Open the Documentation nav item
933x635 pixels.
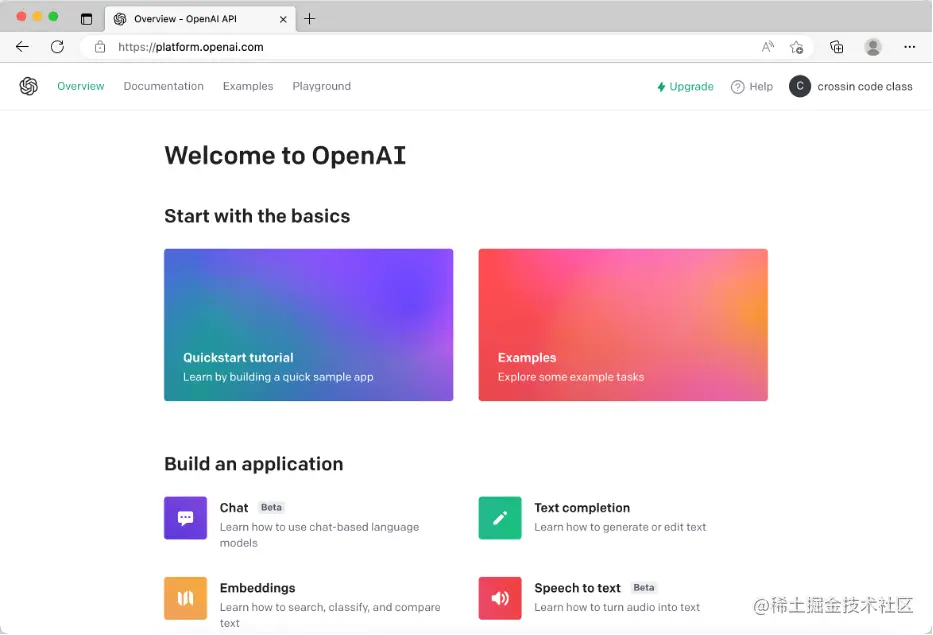coord(164,86)
